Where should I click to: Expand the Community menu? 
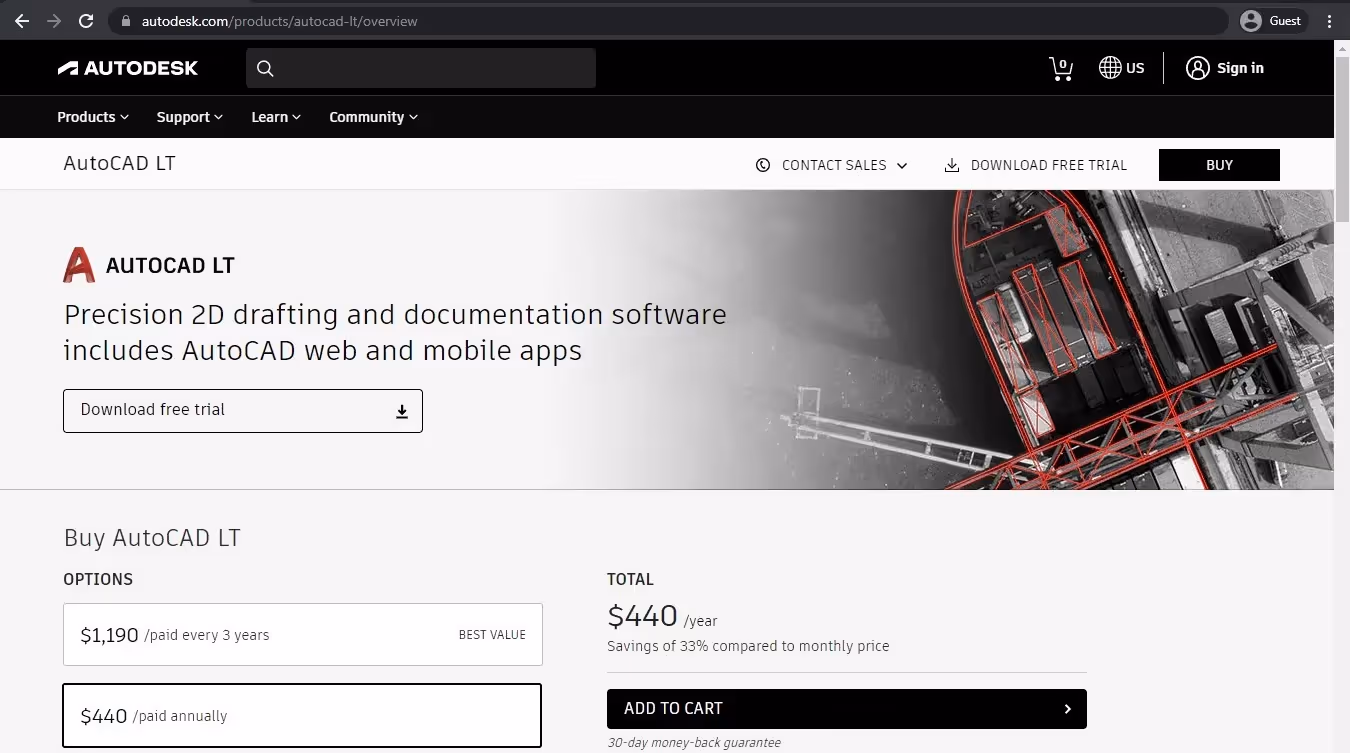[x=373, y=117]
